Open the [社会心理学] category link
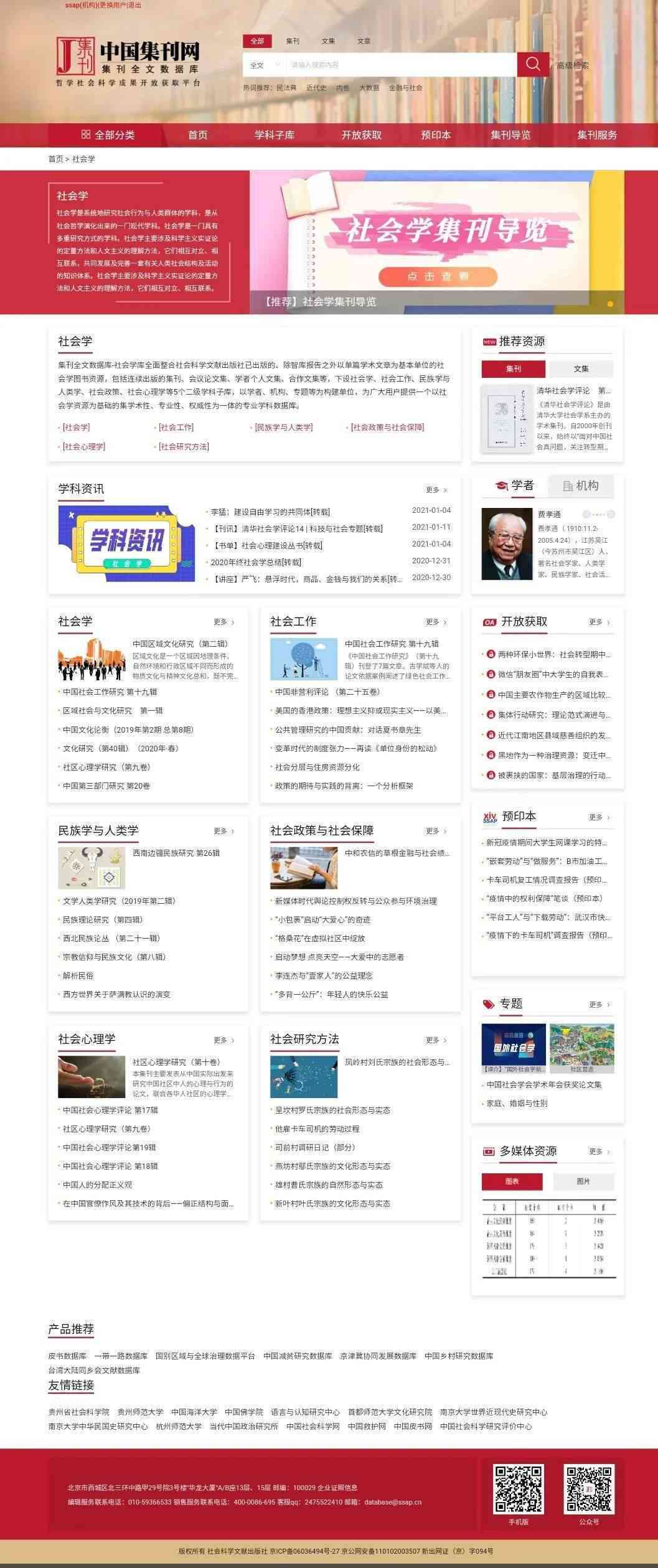 [x=84, y=446]
